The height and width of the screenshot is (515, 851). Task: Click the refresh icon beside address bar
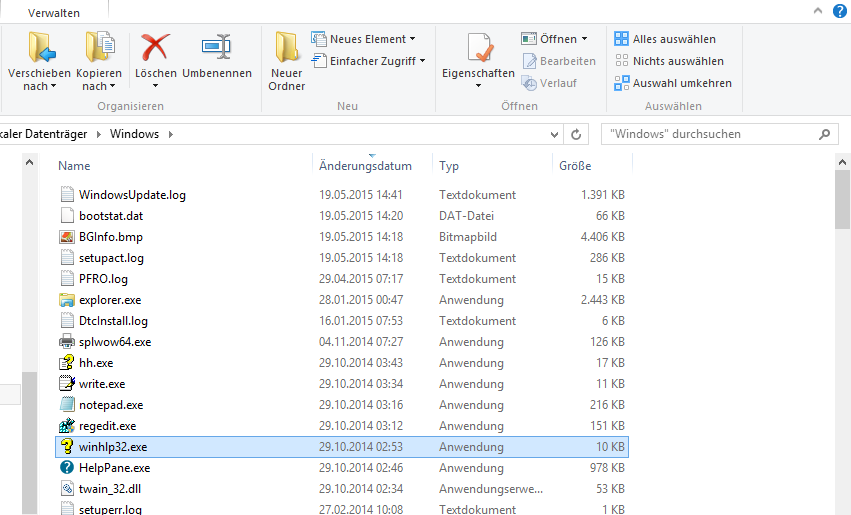point(576,134)
